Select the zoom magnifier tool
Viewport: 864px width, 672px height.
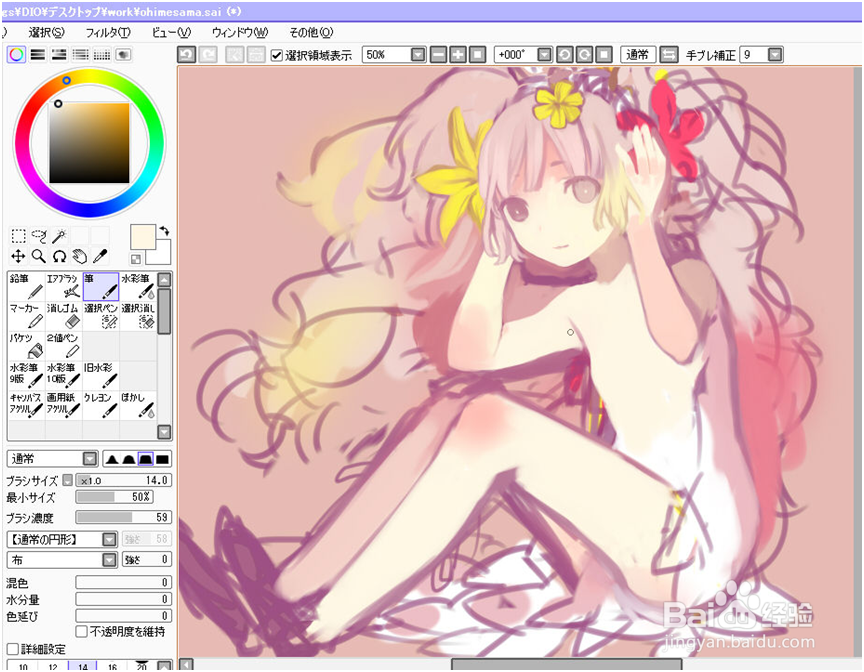(x=39, y=256)
